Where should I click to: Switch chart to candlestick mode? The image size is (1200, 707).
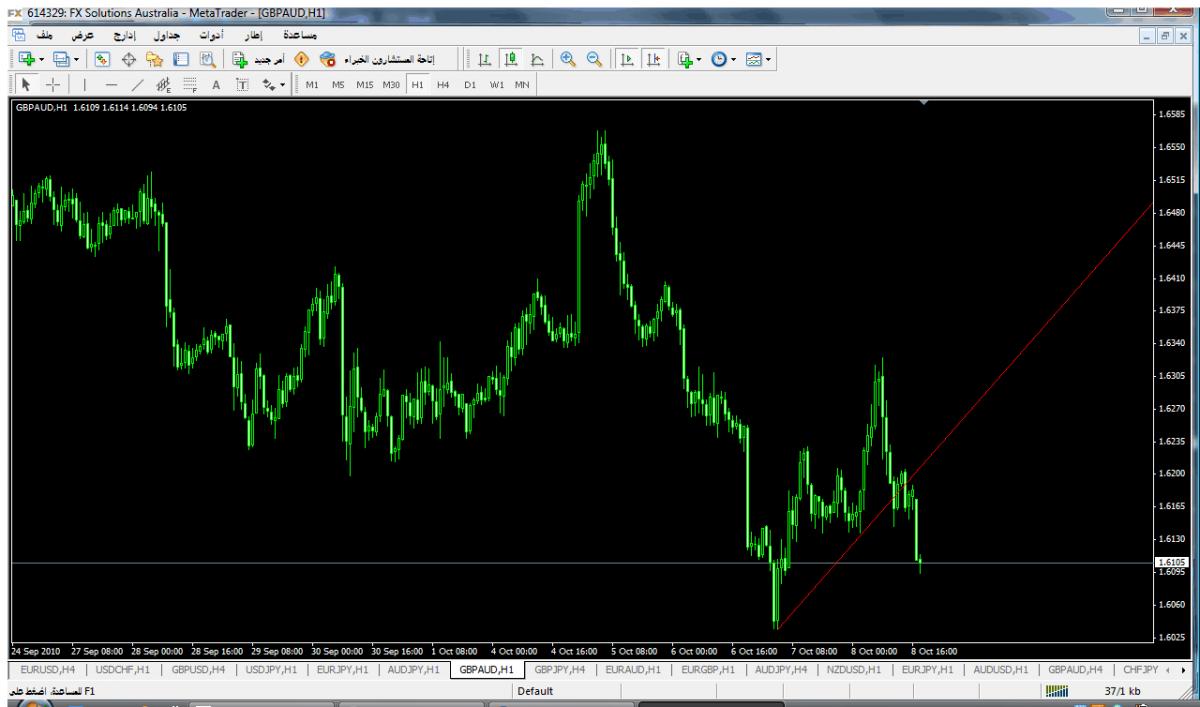coord(510,59)
